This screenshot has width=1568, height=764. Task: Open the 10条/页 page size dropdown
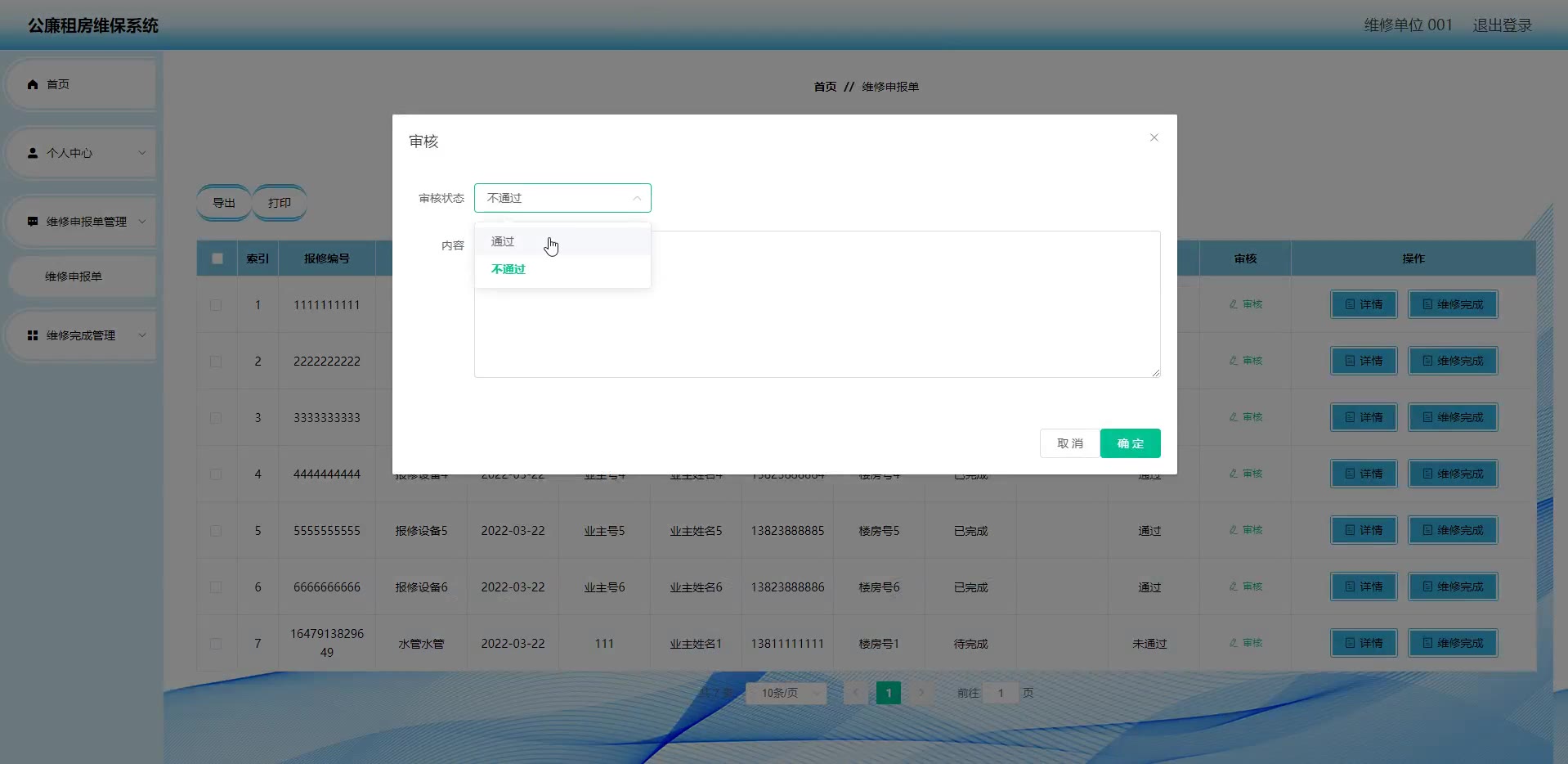pos(786,693)
